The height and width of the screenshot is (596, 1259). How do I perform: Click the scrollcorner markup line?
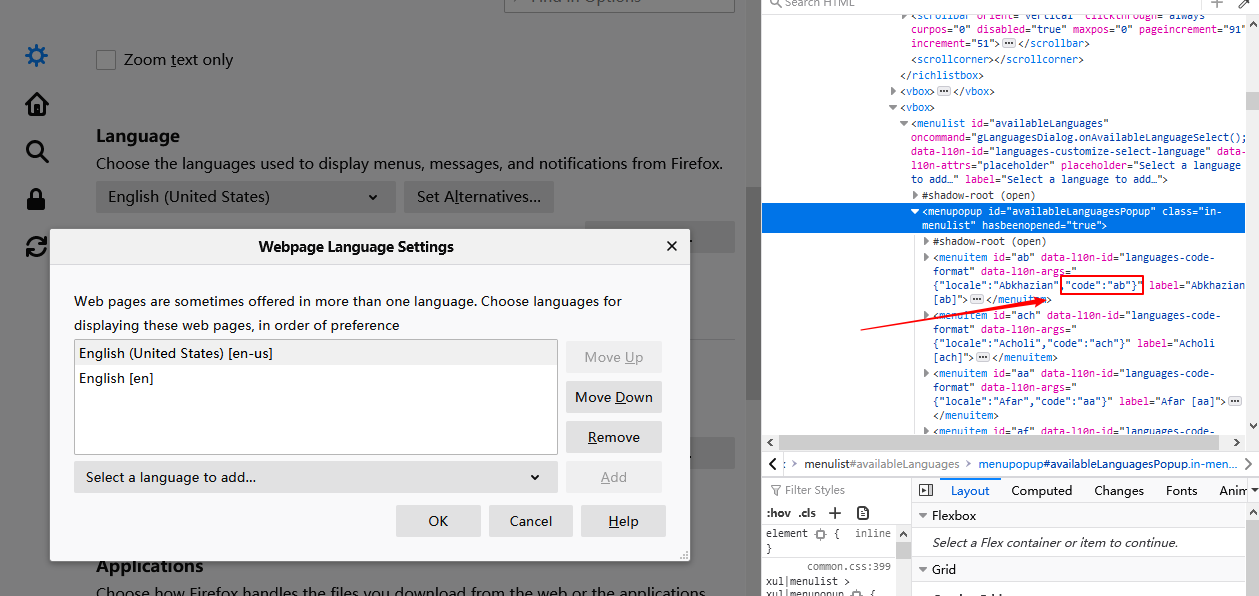(997, 60)
